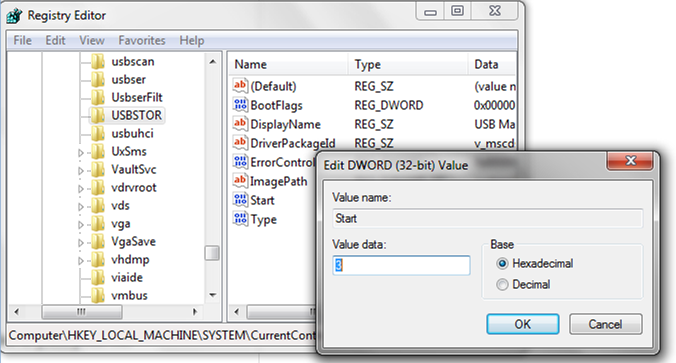Click the tree pane vertical scrollbar thumb
676x363 pixels.
tap(212, 253)
